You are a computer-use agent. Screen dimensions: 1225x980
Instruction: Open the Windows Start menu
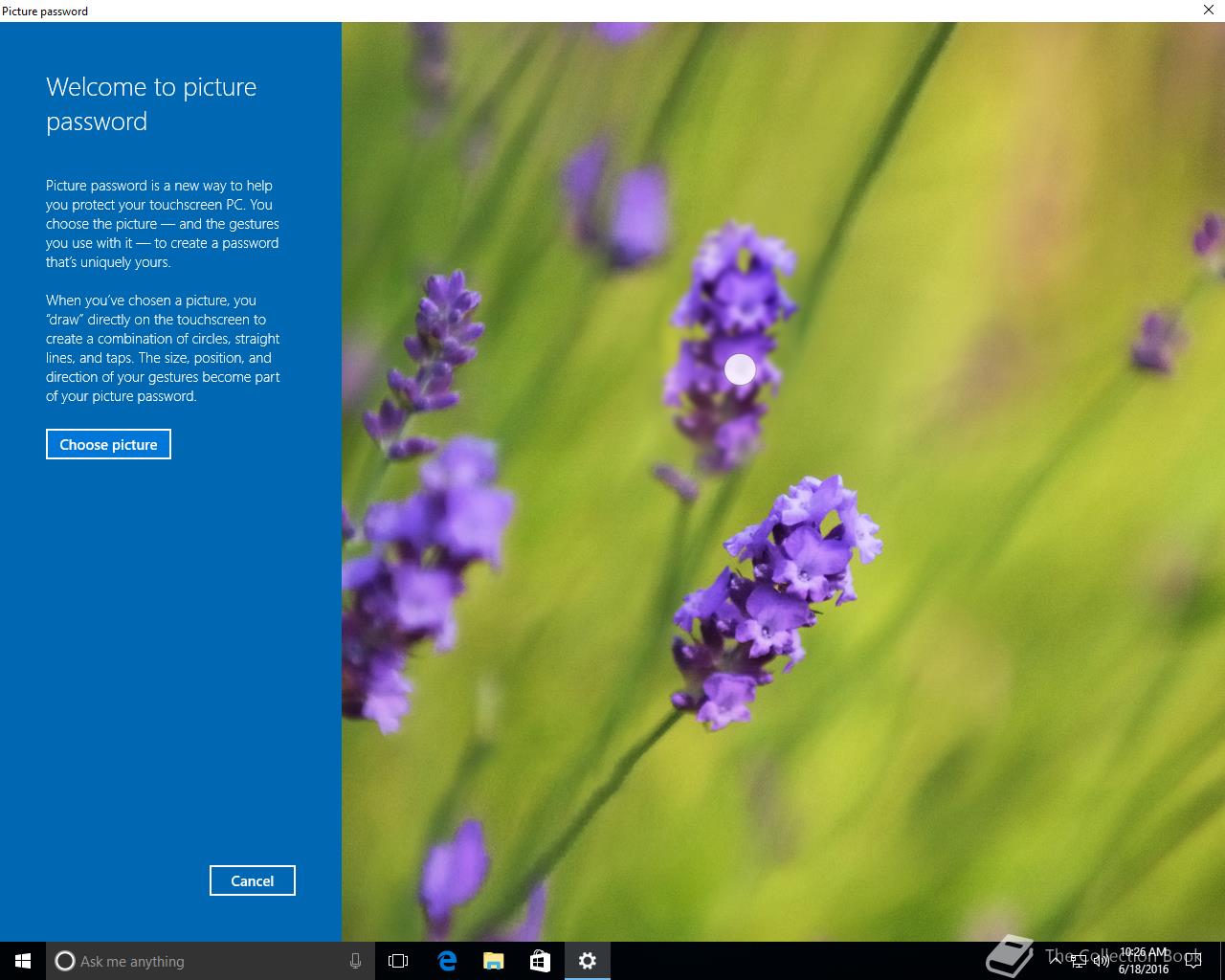point(23,961)
